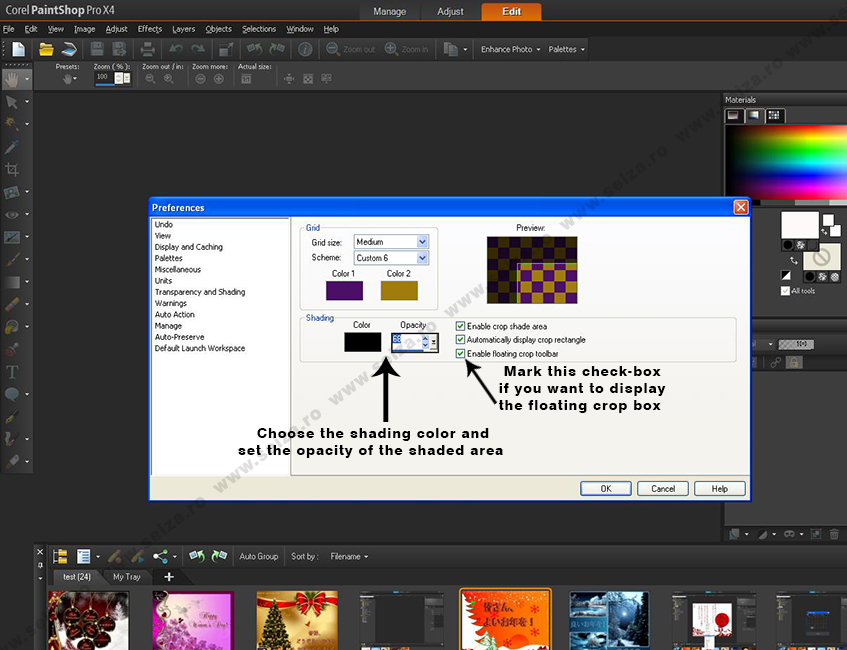Select the My Tray tab
The image size is (847, 650).
(x=126, y=577)
